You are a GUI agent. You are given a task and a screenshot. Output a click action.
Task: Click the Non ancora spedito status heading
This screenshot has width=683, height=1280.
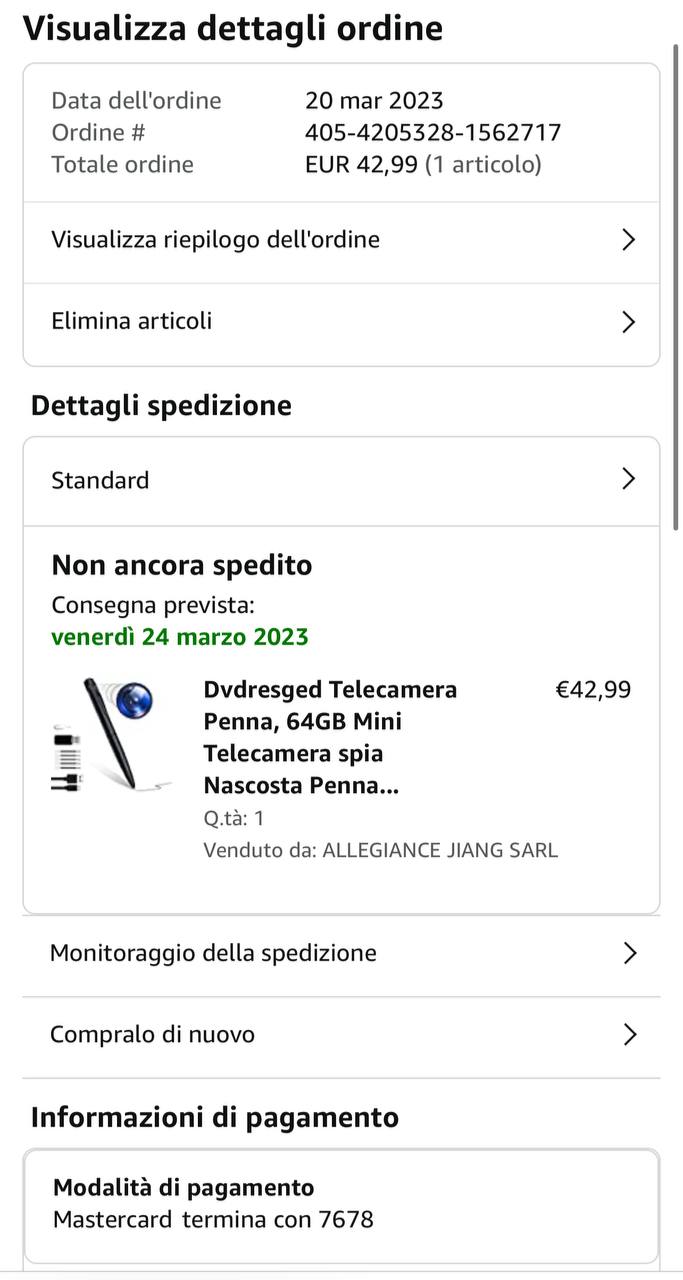(x=182, y=565)
